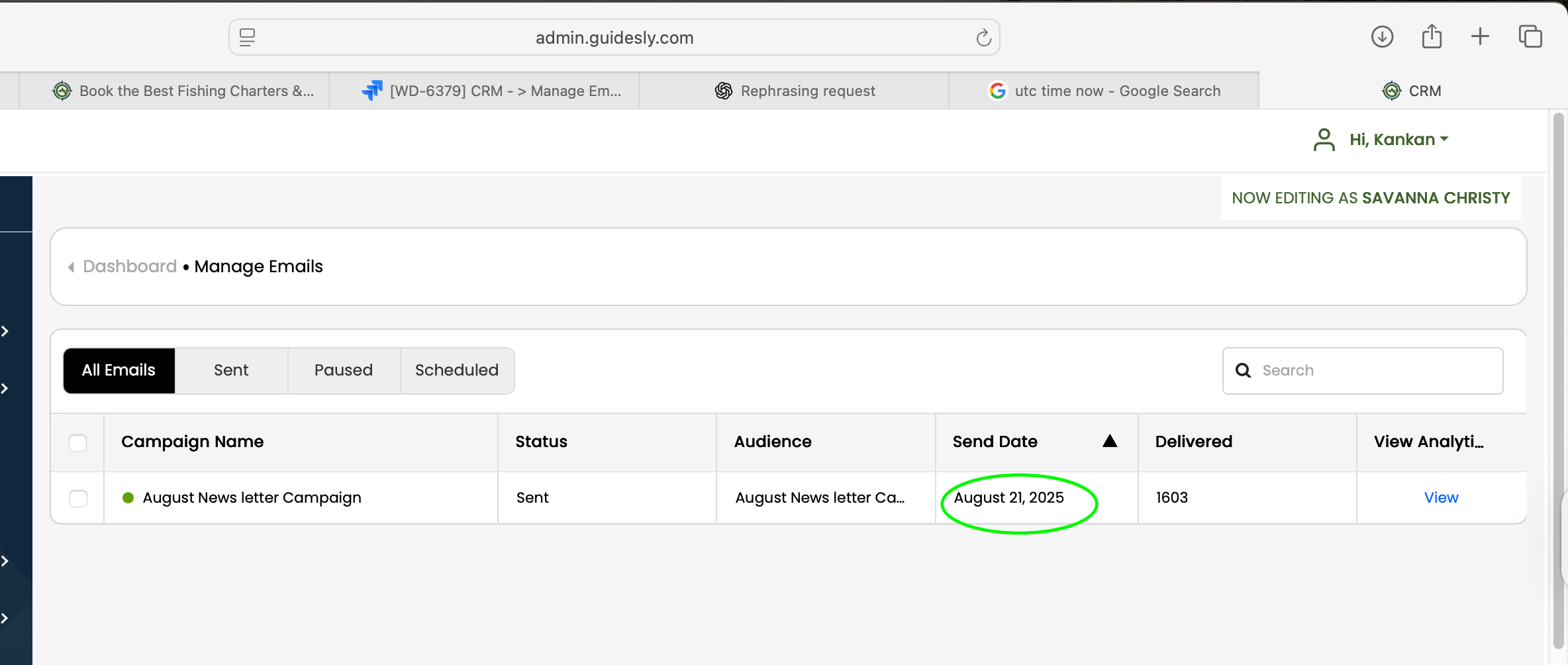Open a new tab with plus icon
Screen dimensions: 1568x665
(1480, 36)
